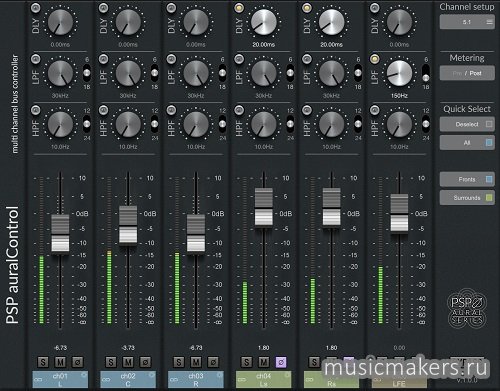Select the front channels with Fronts button

[x=467, y=179]
